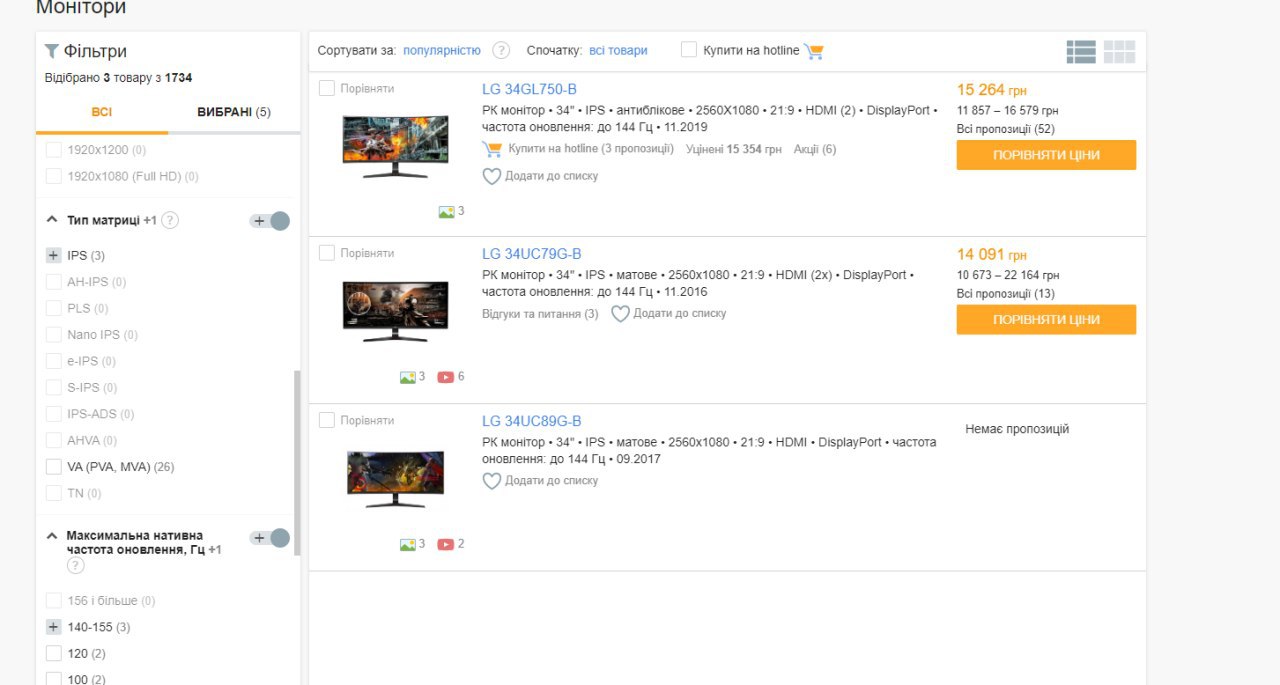This screenshot has height=685, width=1280.
Task: Check the disabled Nano IPS (0) filter
Action: coord(54,335)
